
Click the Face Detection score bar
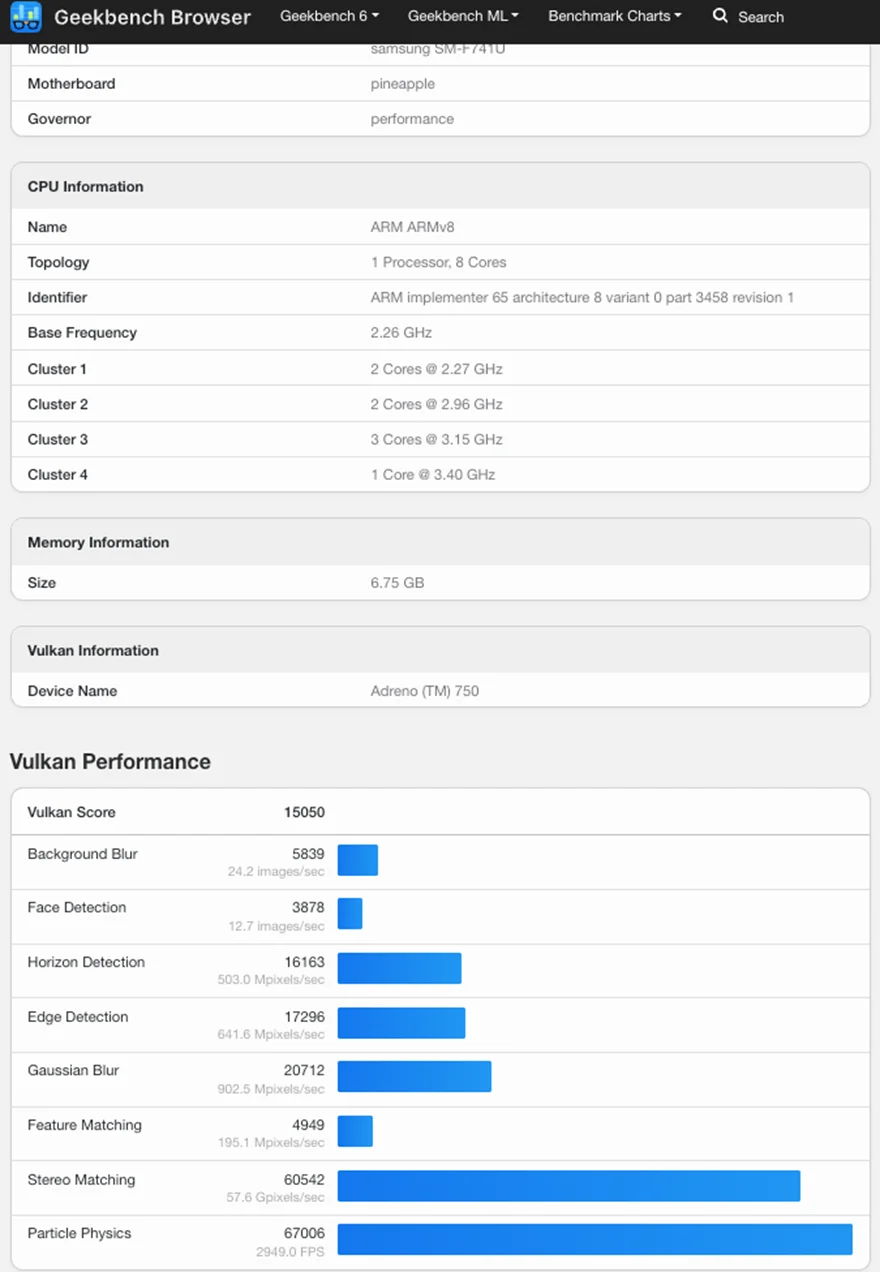(x=350, y=913)
